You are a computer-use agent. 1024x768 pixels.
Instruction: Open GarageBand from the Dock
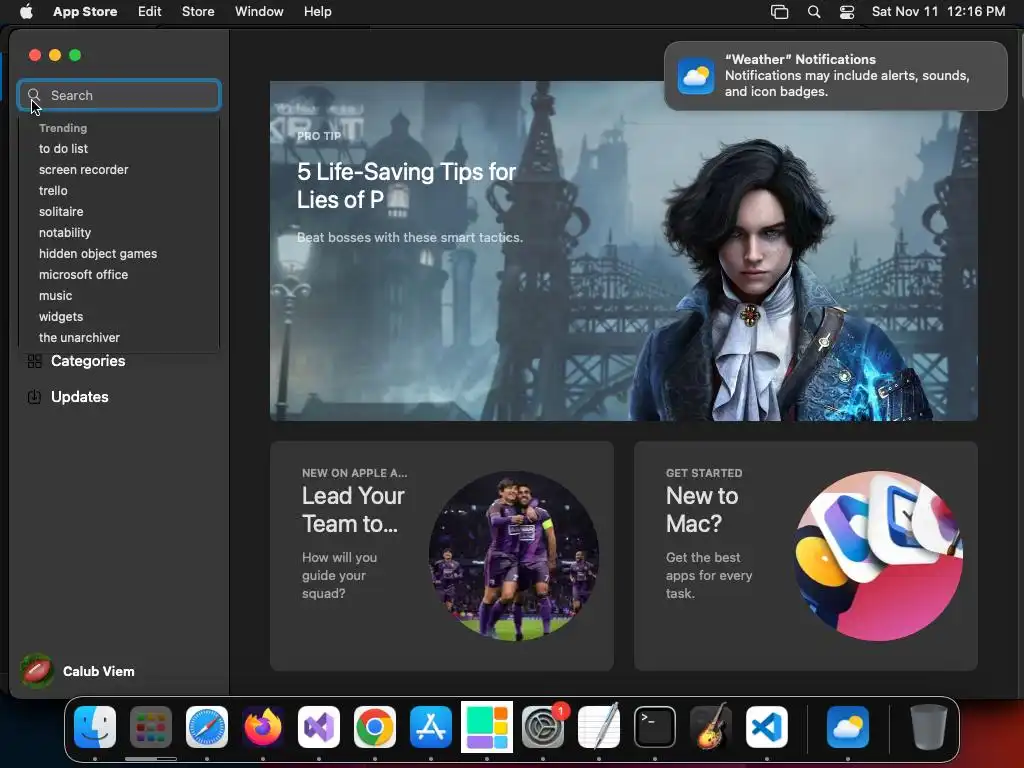pyautogui.click(x=711, y=727)
